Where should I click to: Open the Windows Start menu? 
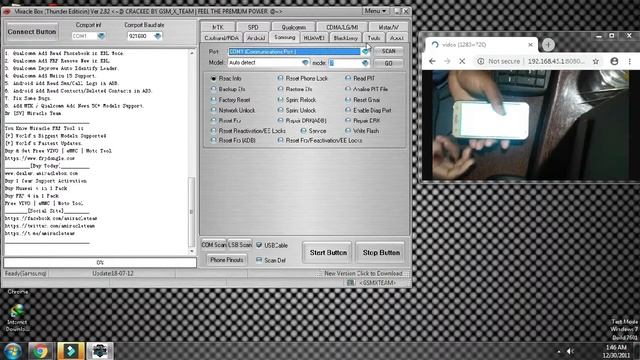coord(13,351)
